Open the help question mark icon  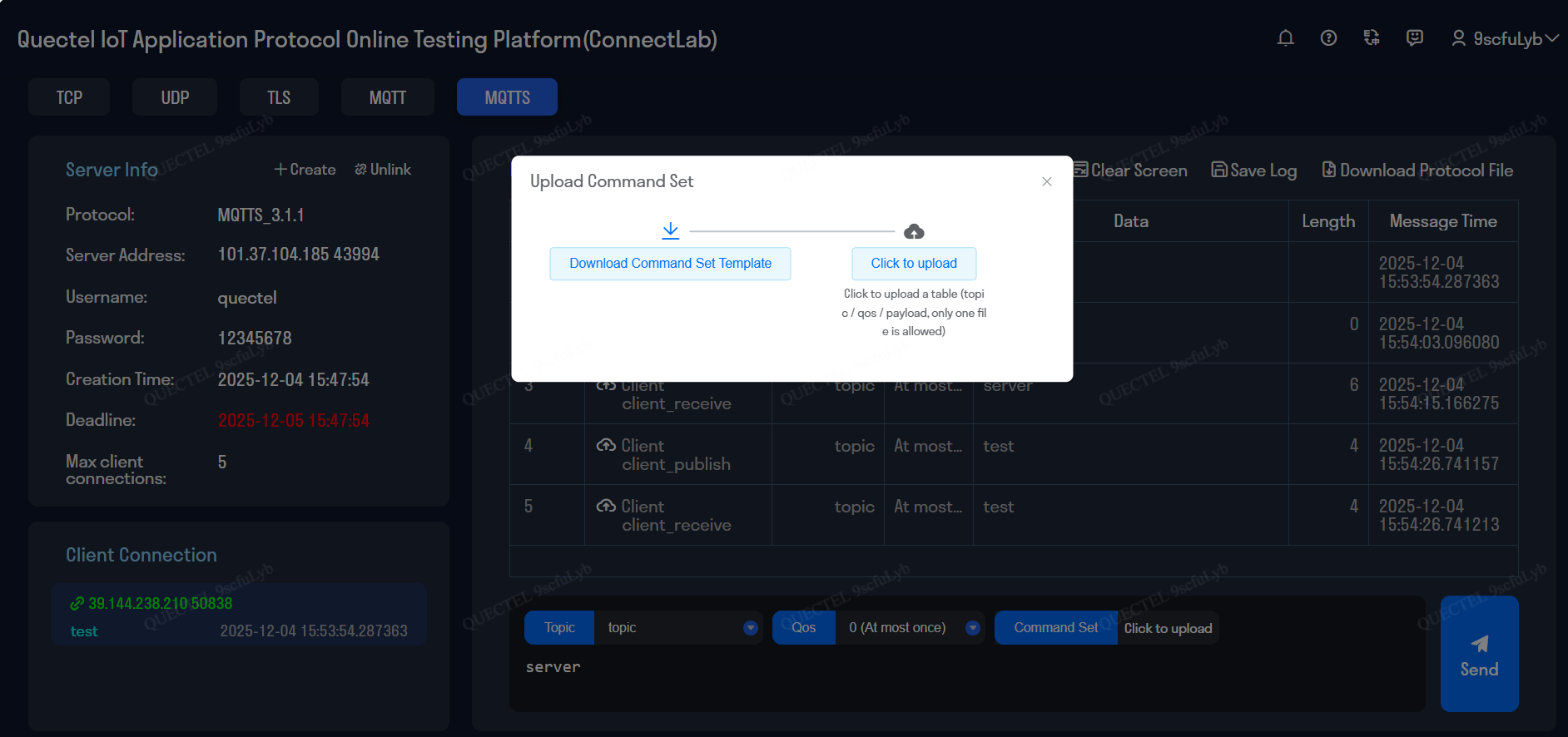click(x=1328, y=38)
